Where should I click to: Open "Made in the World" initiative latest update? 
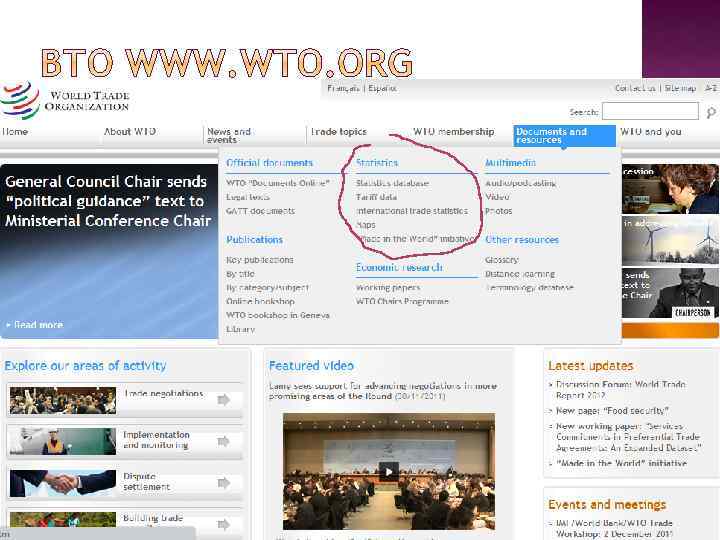(621, 463)
